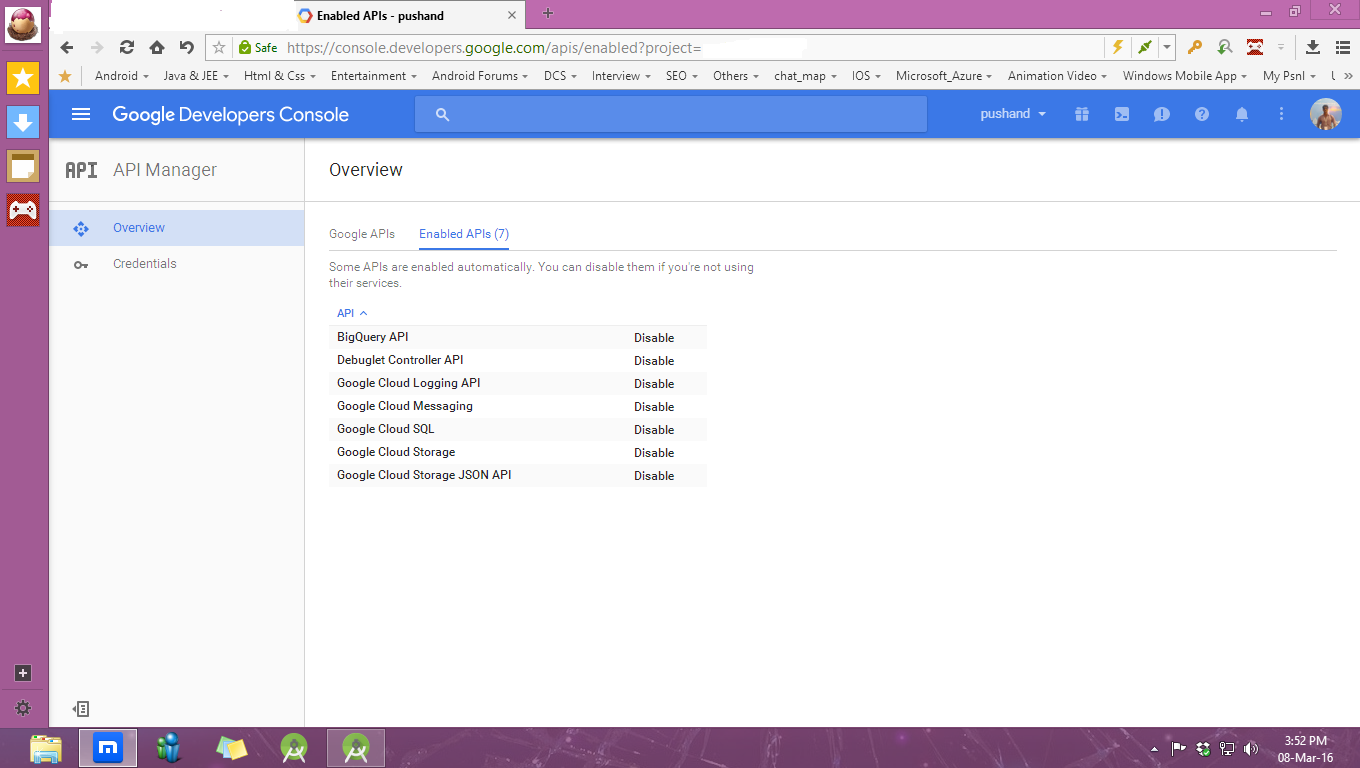Disable Google Cloud Storage JSON API
This screenshot has height=768, width=1360.
click(x=654, y=476)
